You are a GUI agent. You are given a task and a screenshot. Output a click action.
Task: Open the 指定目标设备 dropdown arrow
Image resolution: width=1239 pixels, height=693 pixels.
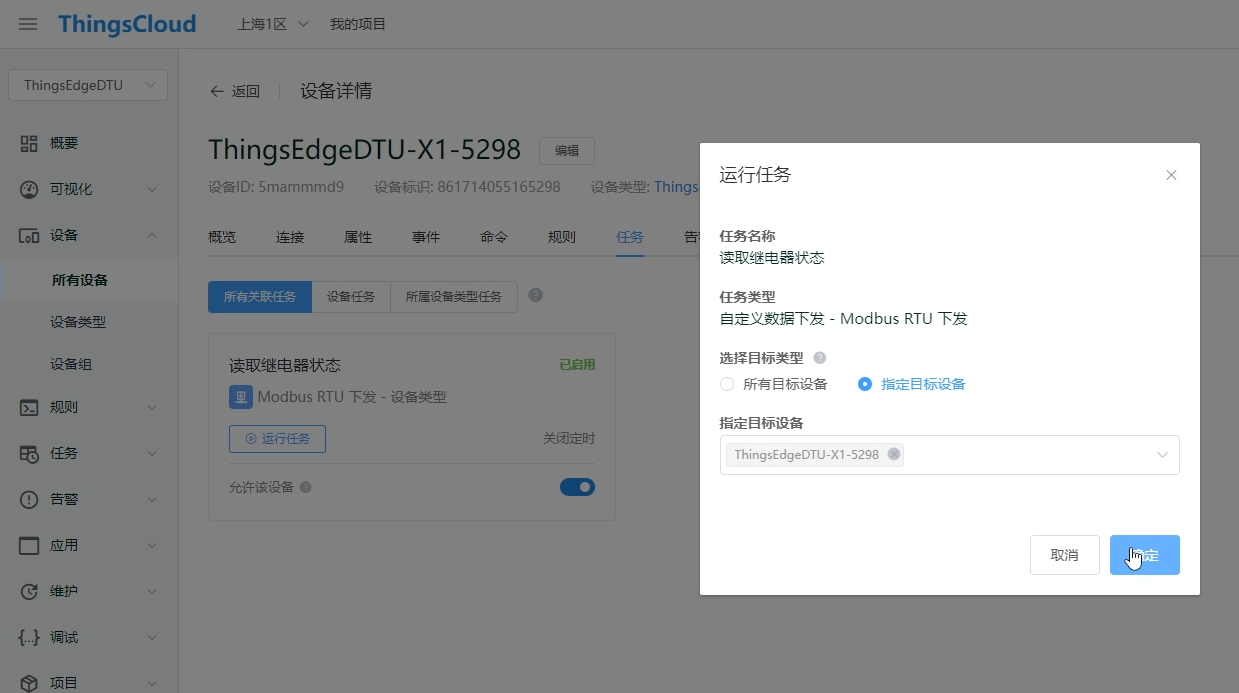[1162, 455]
